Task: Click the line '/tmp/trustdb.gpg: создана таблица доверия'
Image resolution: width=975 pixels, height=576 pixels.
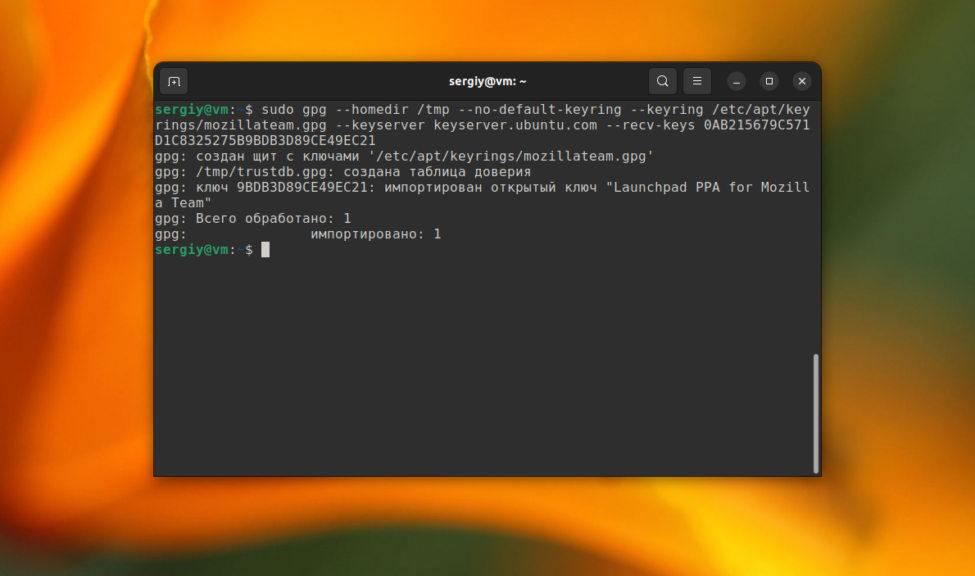Action: [363, 172]
